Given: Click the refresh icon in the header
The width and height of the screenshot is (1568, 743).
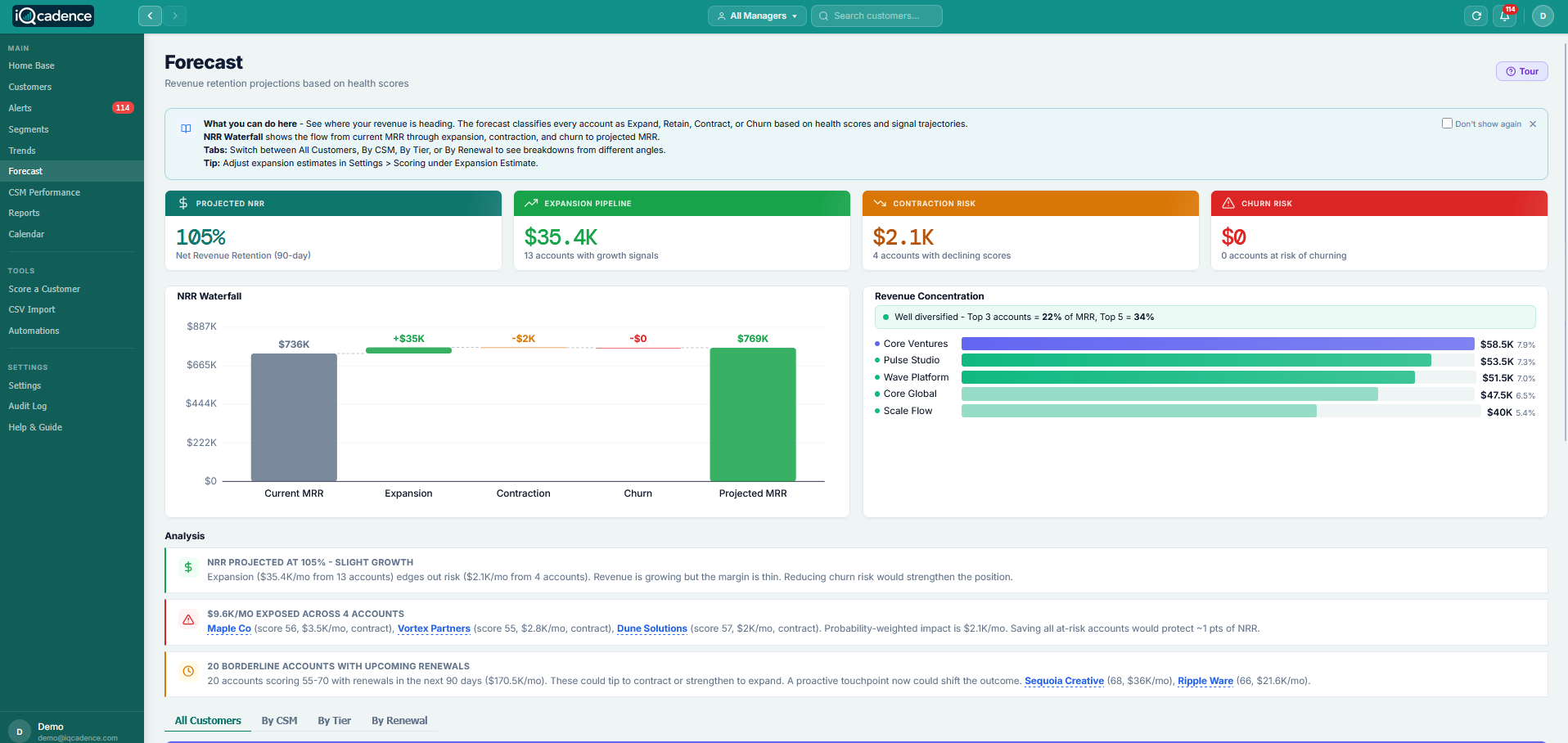Looking at the screenshot, I should coord(1476,16).
